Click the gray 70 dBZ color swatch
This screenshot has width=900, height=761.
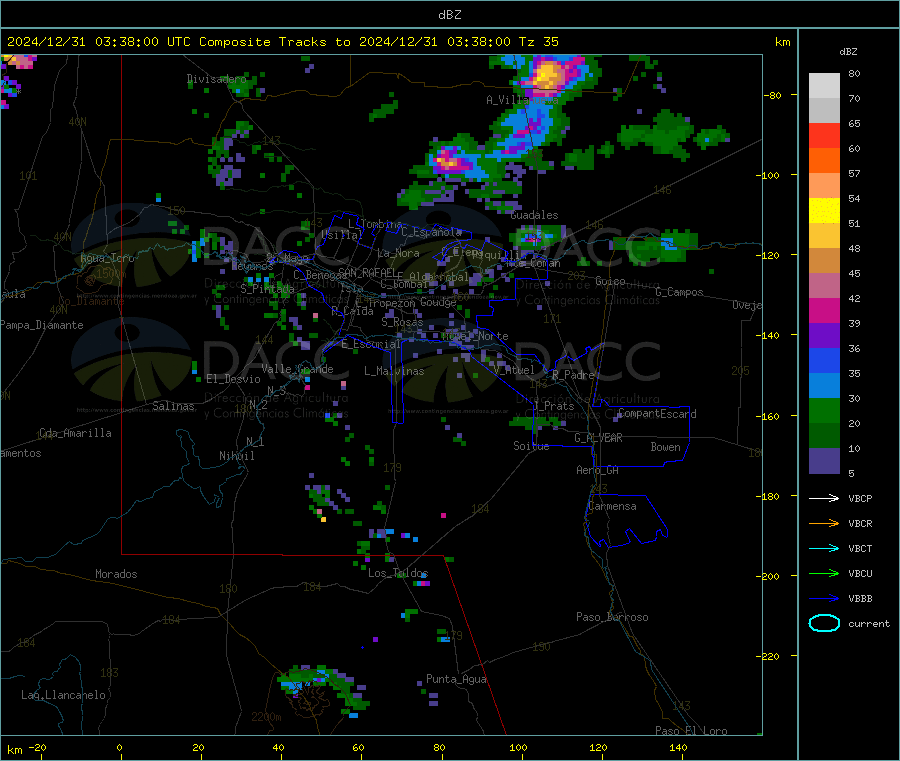click(x=824, y=111)
